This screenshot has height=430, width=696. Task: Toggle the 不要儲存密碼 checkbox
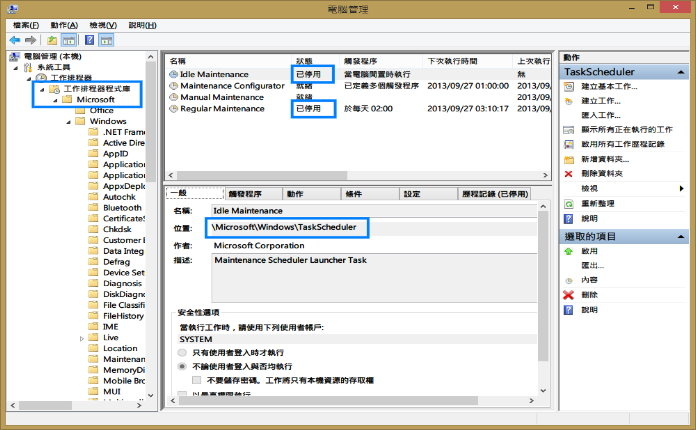(x=197, y=381)
